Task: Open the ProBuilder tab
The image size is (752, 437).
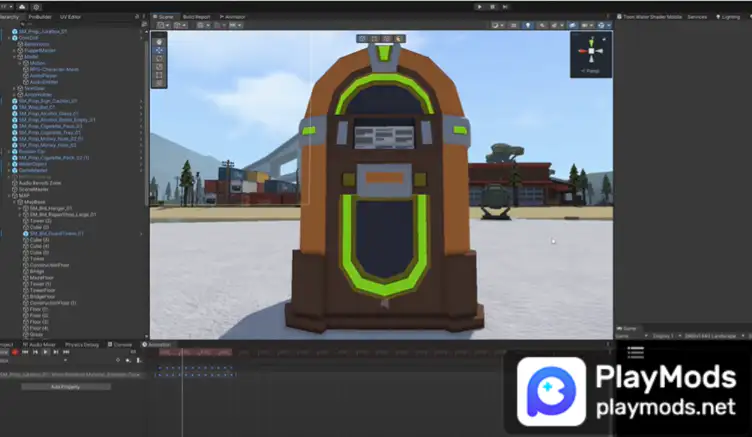Action: point(40,17)
